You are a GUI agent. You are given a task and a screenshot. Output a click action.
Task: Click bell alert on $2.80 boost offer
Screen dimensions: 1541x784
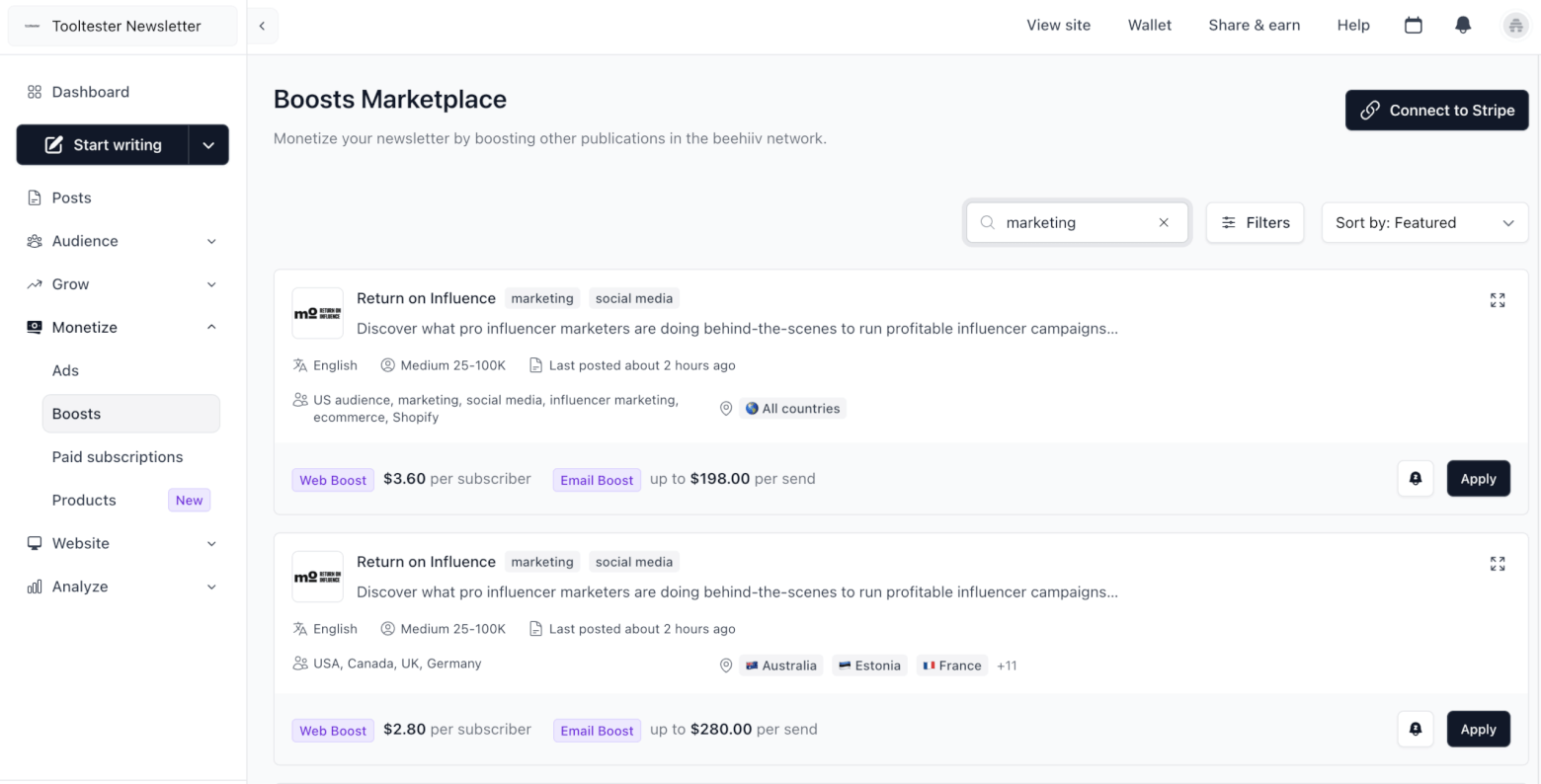click(1416, 730)
